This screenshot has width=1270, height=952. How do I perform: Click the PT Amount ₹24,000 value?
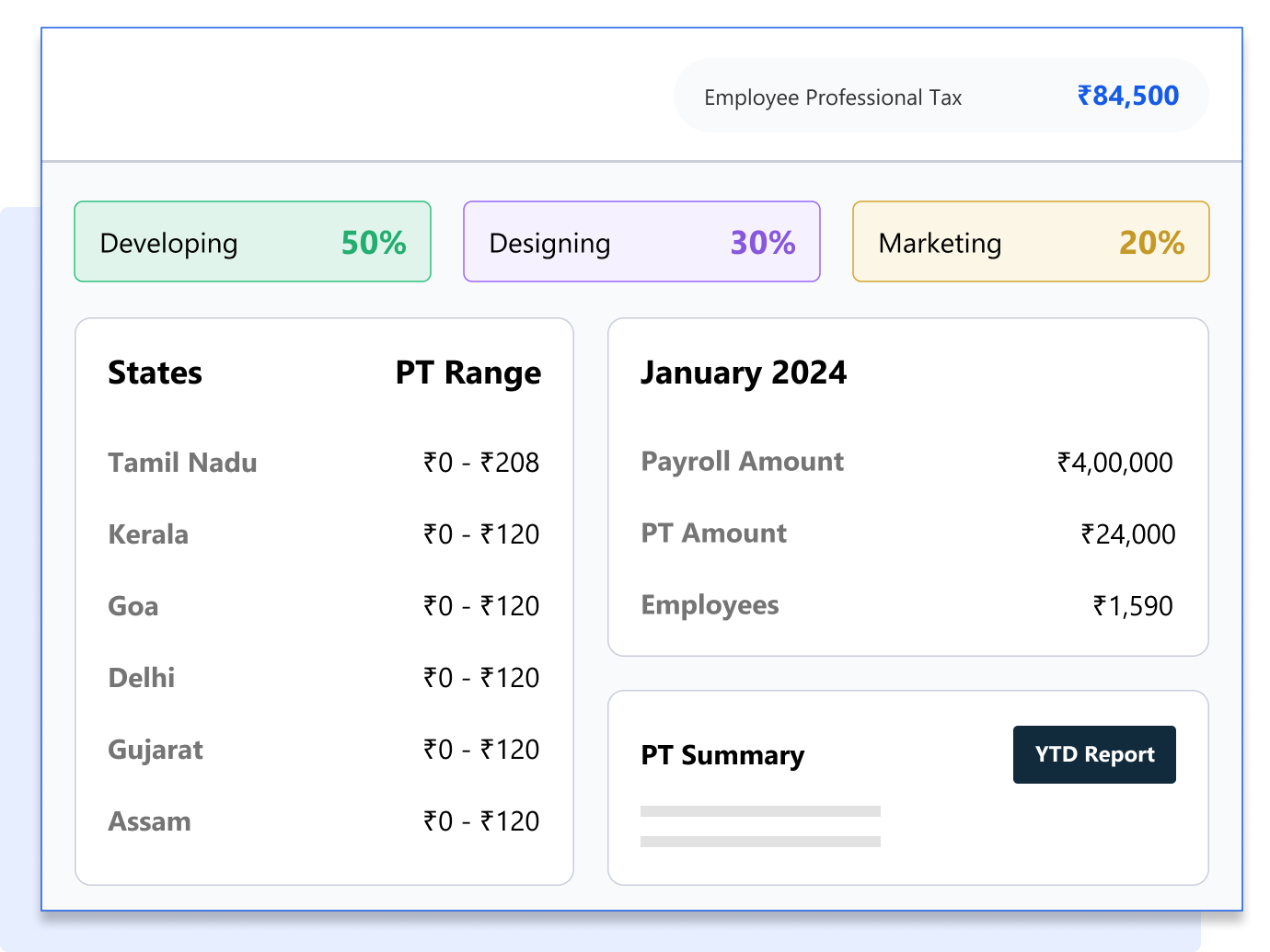(1127, 533)
